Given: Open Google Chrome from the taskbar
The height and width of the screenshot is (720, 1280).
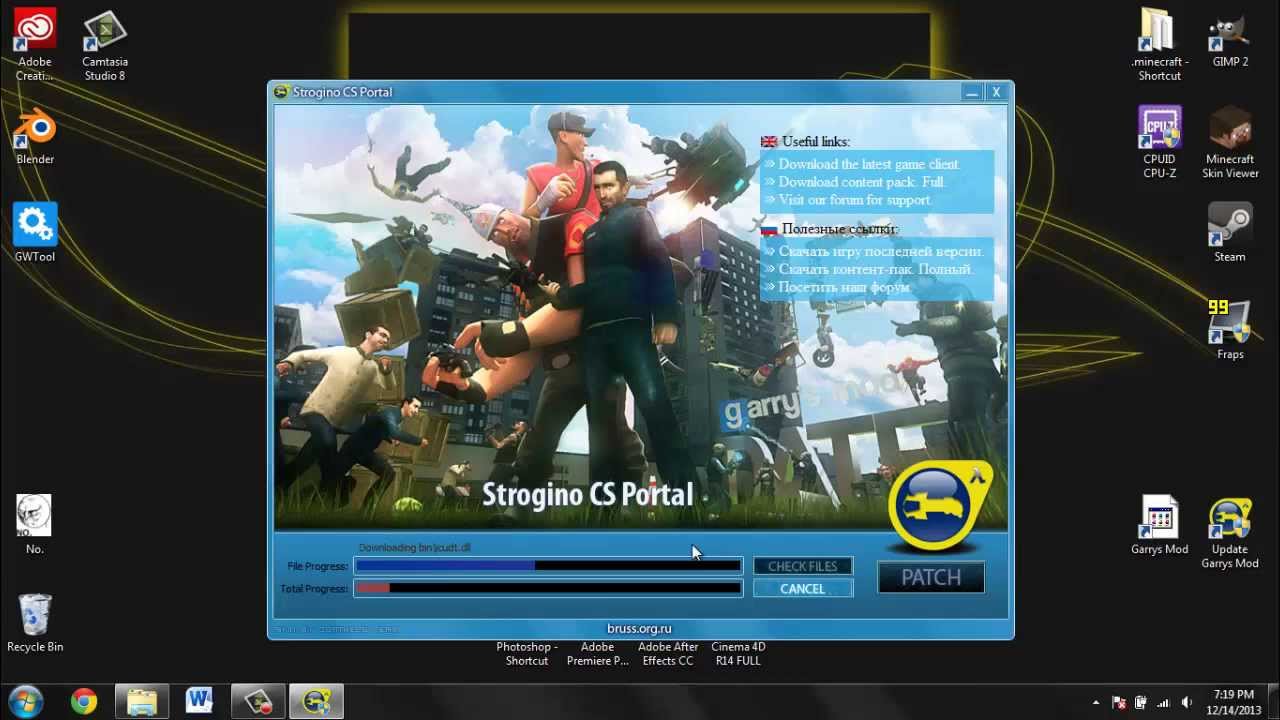Looking at the screenshot, I should point(84,702).
